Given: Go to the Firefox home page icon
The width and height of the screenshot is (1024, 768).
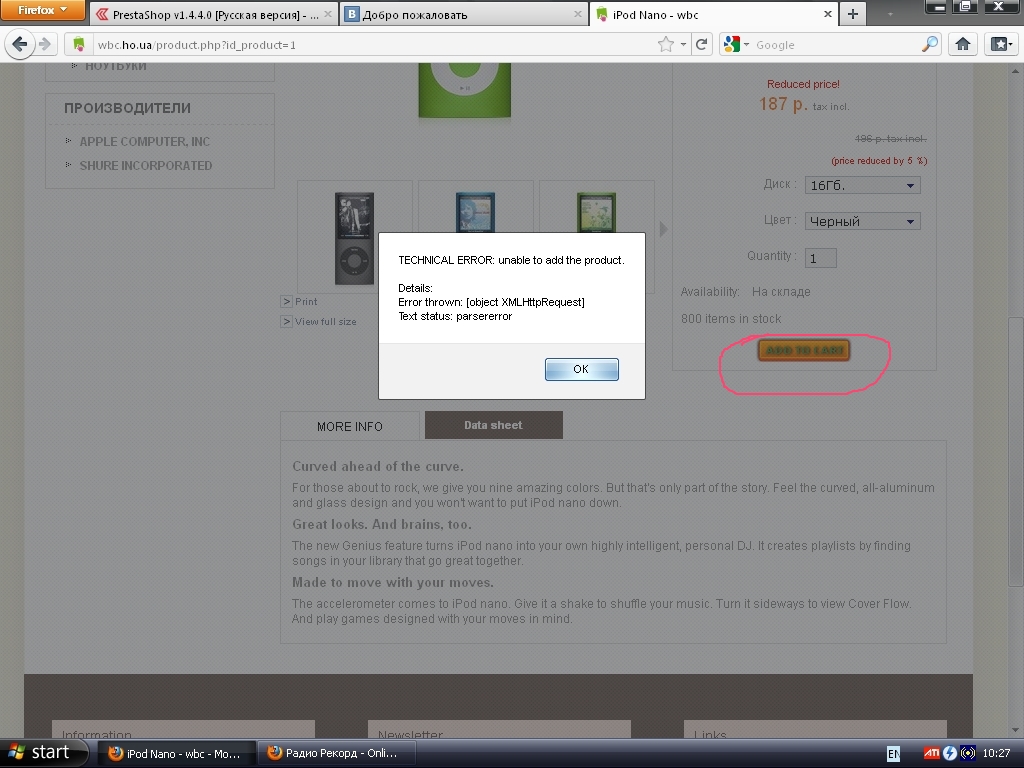Looking at the screenshot, I should [963, 44].
